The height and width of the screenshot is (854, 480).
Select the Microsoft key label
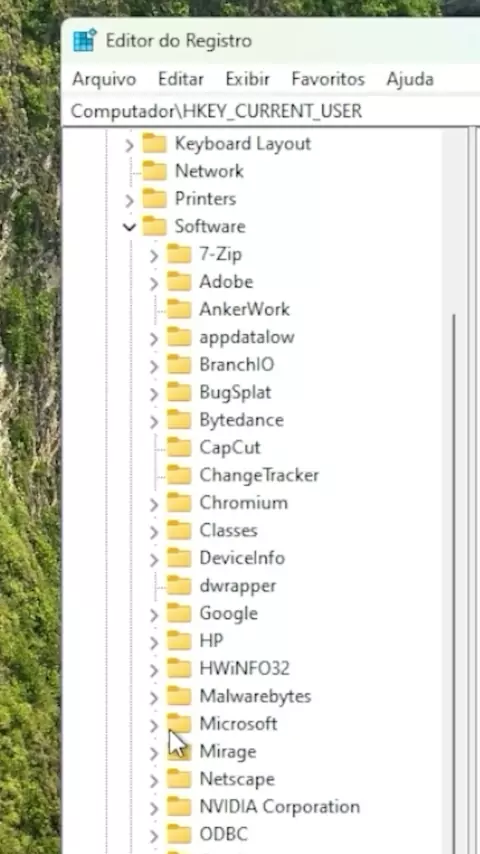pyautogui.click(x=239, y=724)
